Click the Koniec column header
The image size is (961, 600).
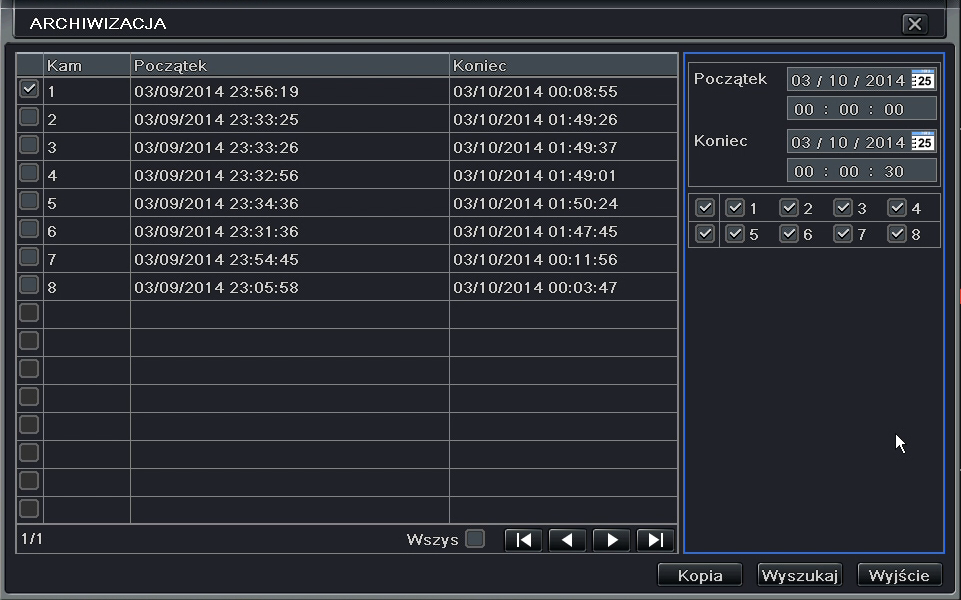tap(563, 65)
